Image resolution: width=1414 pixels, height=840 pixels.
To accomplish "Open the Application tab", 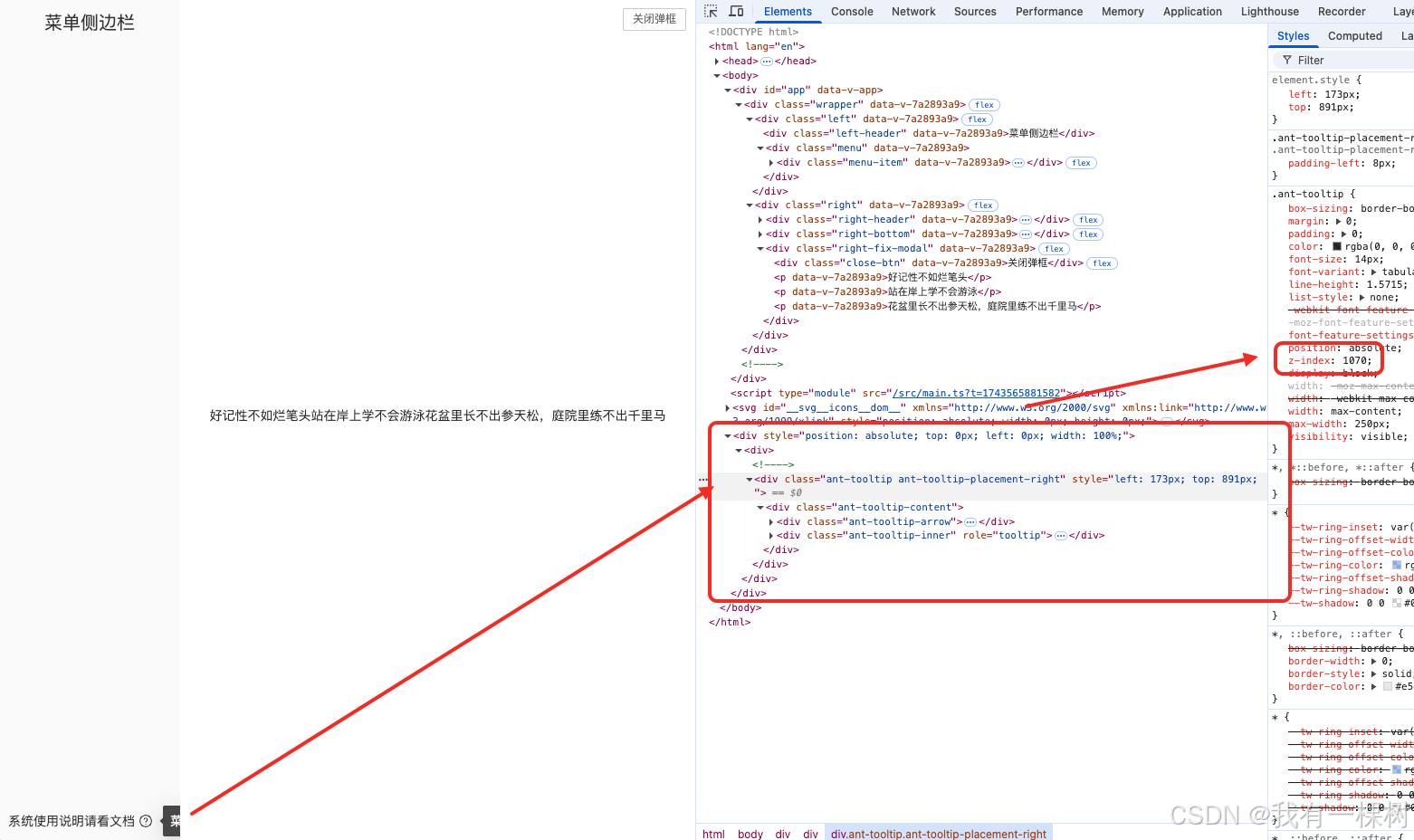I will click(x=1192, y=12).
